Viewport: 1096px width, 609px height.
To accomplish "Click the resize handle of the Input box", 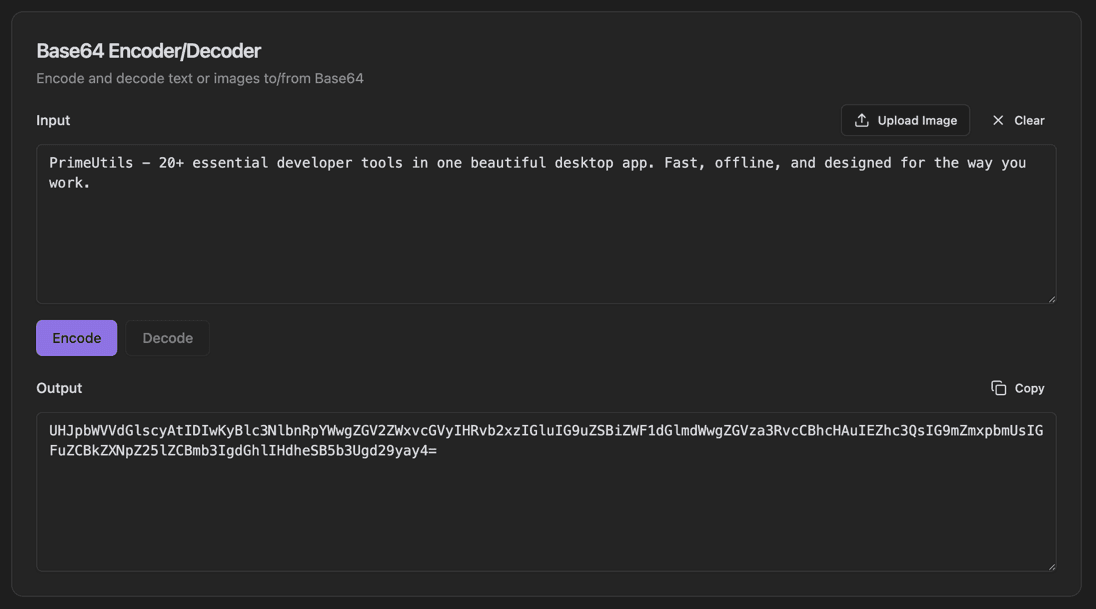I will coord(1052,297).
